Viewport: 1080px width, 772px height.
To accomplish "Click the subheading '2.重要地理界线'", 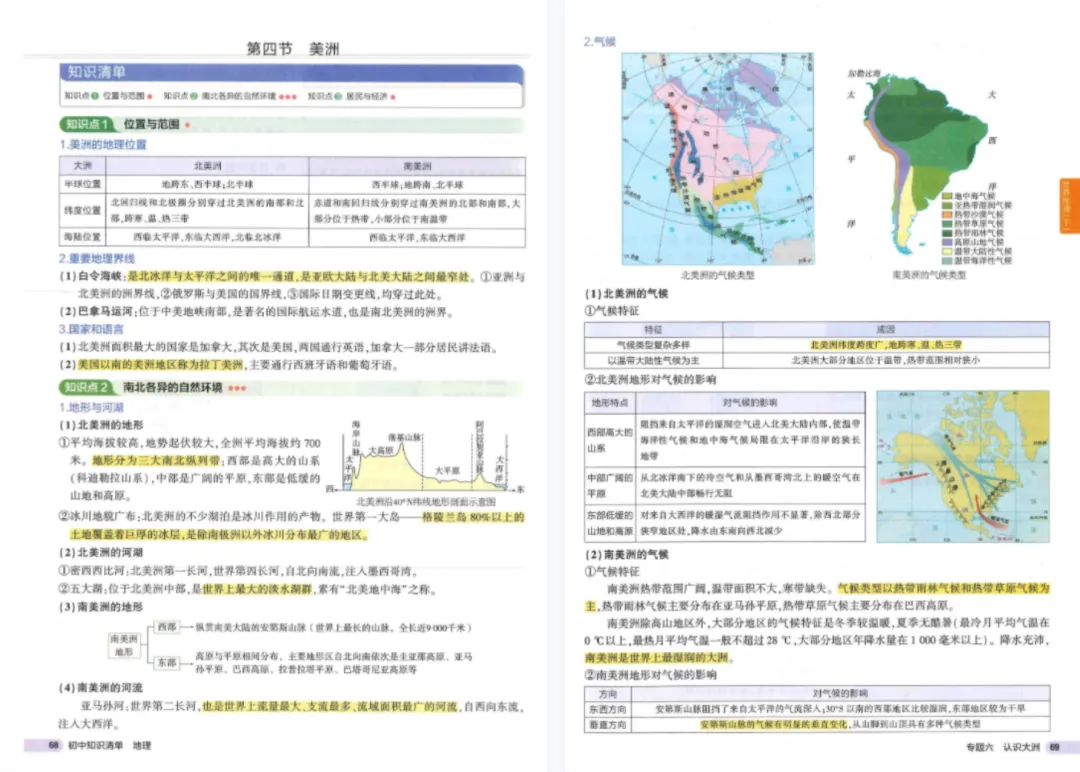I will (97, 259).
